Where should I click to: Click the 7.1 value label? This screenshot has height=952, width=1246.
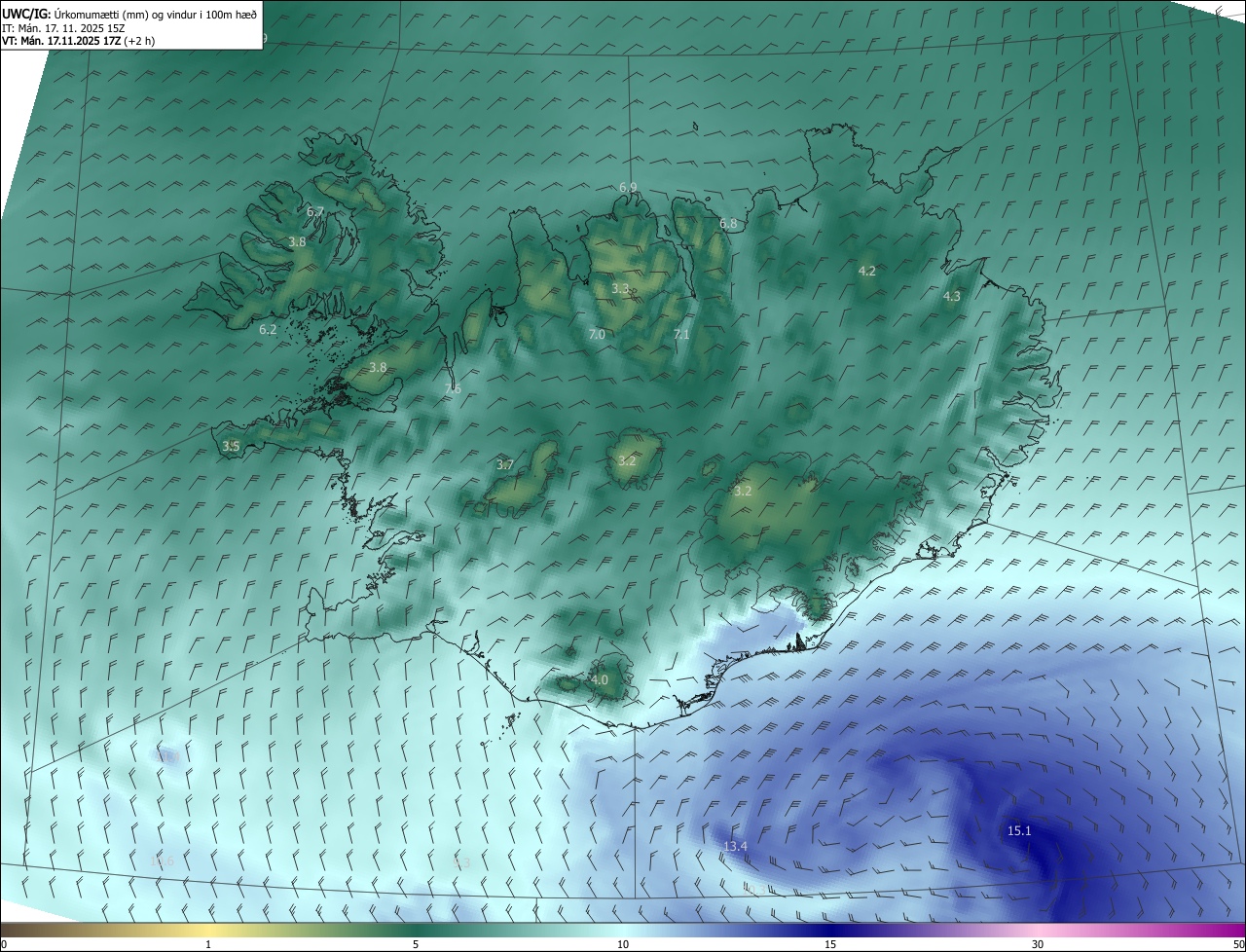click(681, 334)
